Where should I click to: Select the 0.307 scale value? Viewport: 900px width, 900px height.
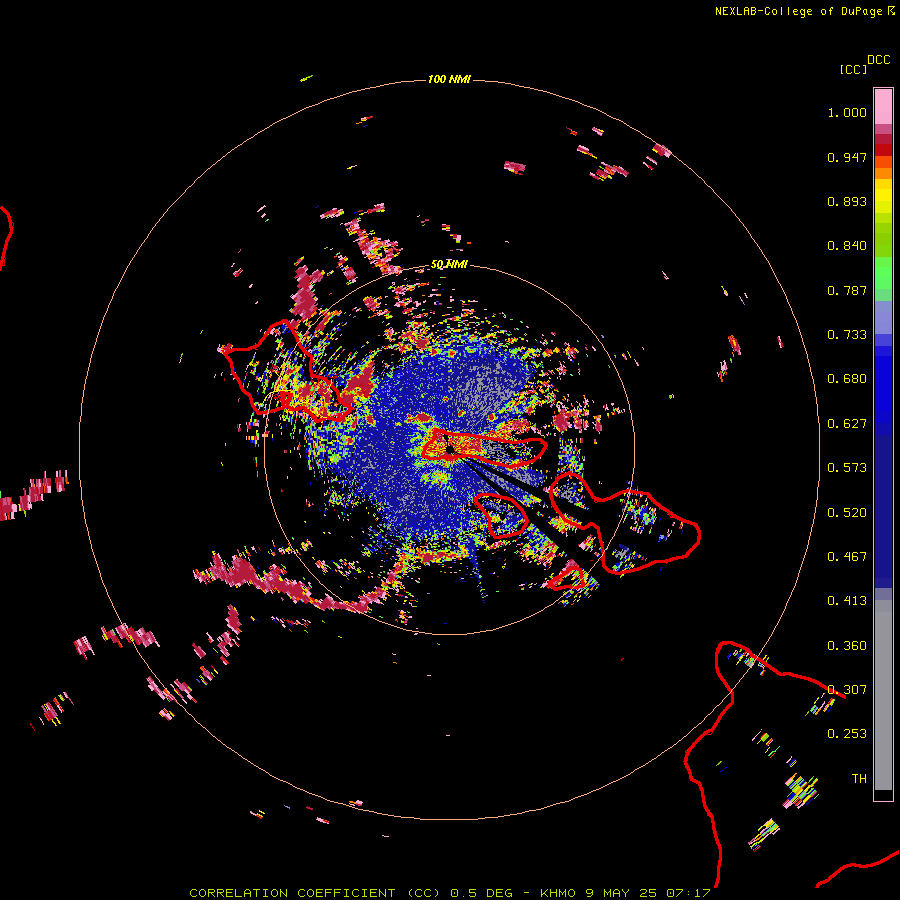847,690
